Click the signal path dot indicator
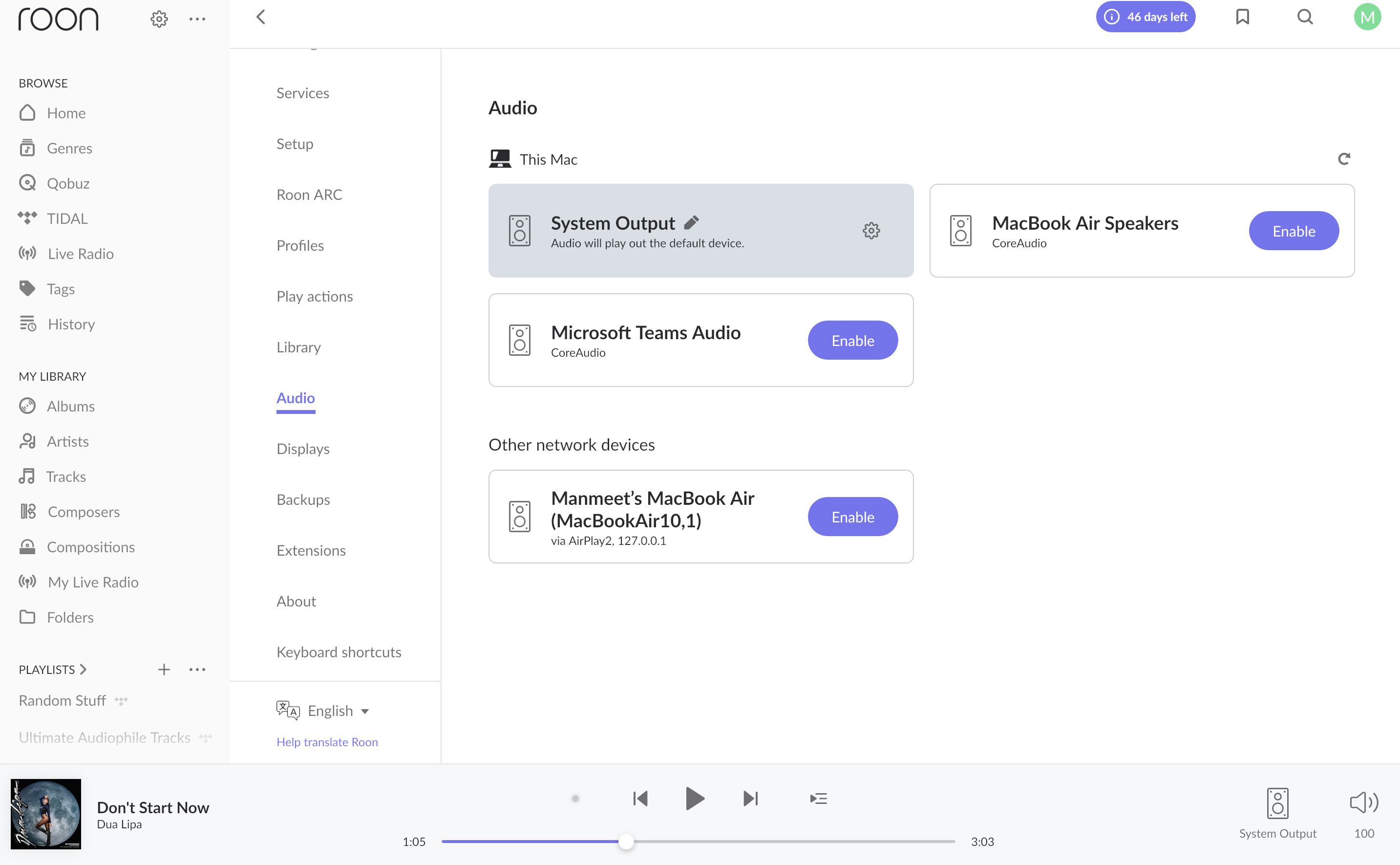This screenshot has height=865, width=1400. click(575, 799)
